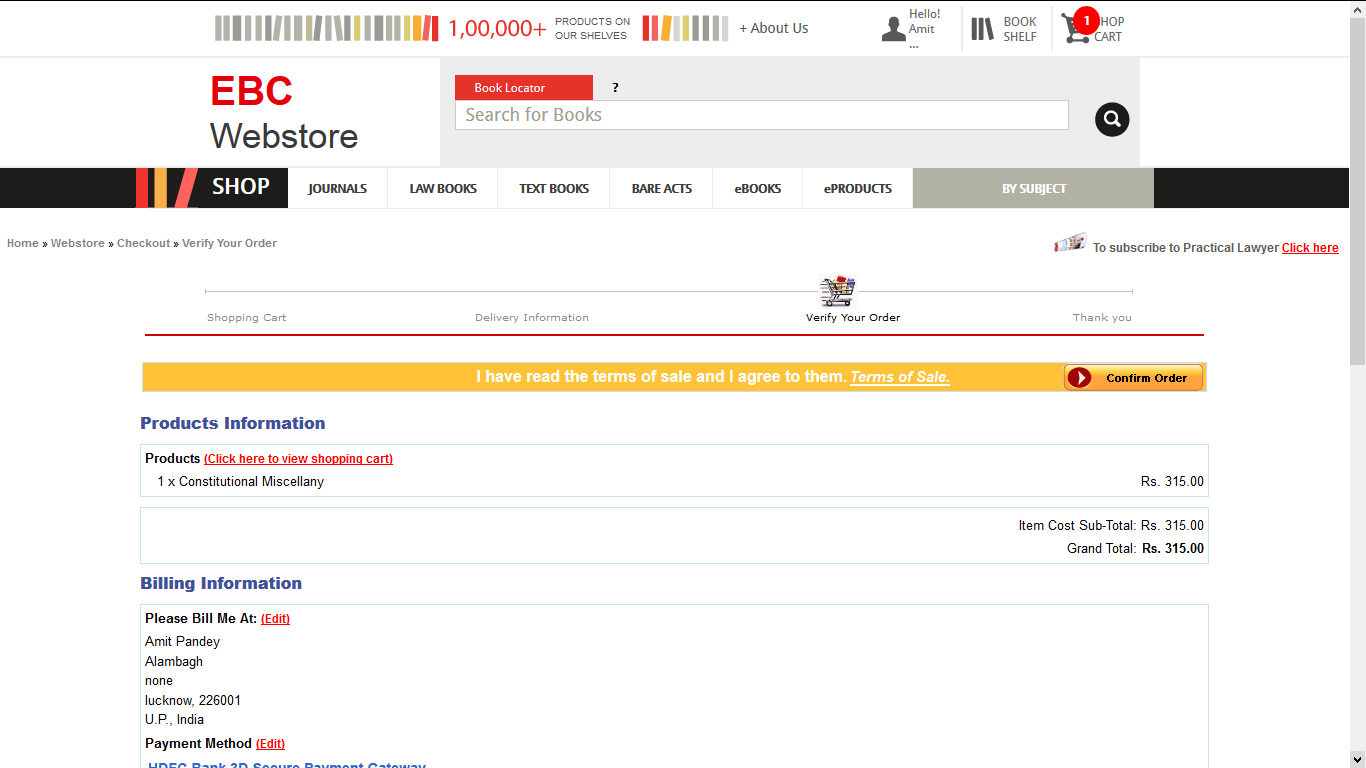The width and height of the screenshot is (1366, 768).
Task: Click the Hello! Amit greeting
Action: pyautogui.click(x=924, y=29)
